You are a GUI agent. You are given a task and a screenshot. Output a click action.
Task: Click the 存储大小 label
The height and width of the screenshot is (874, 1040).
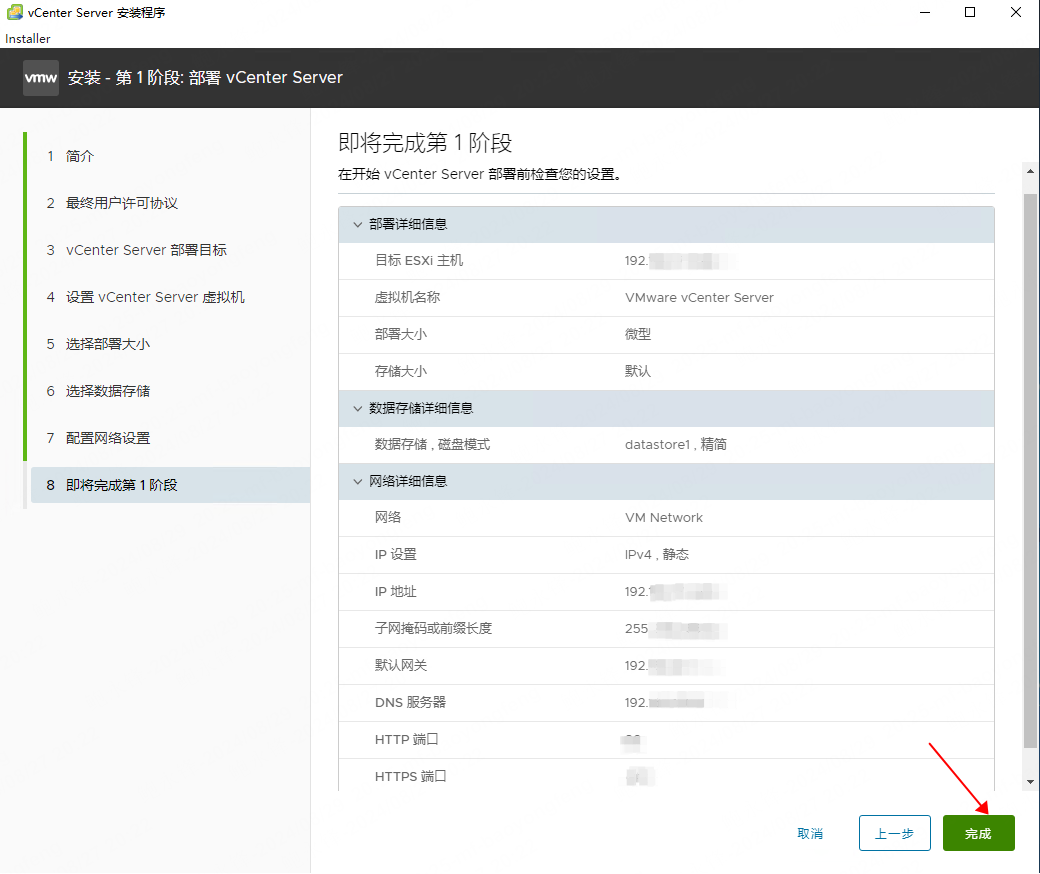tap(401, 371)
